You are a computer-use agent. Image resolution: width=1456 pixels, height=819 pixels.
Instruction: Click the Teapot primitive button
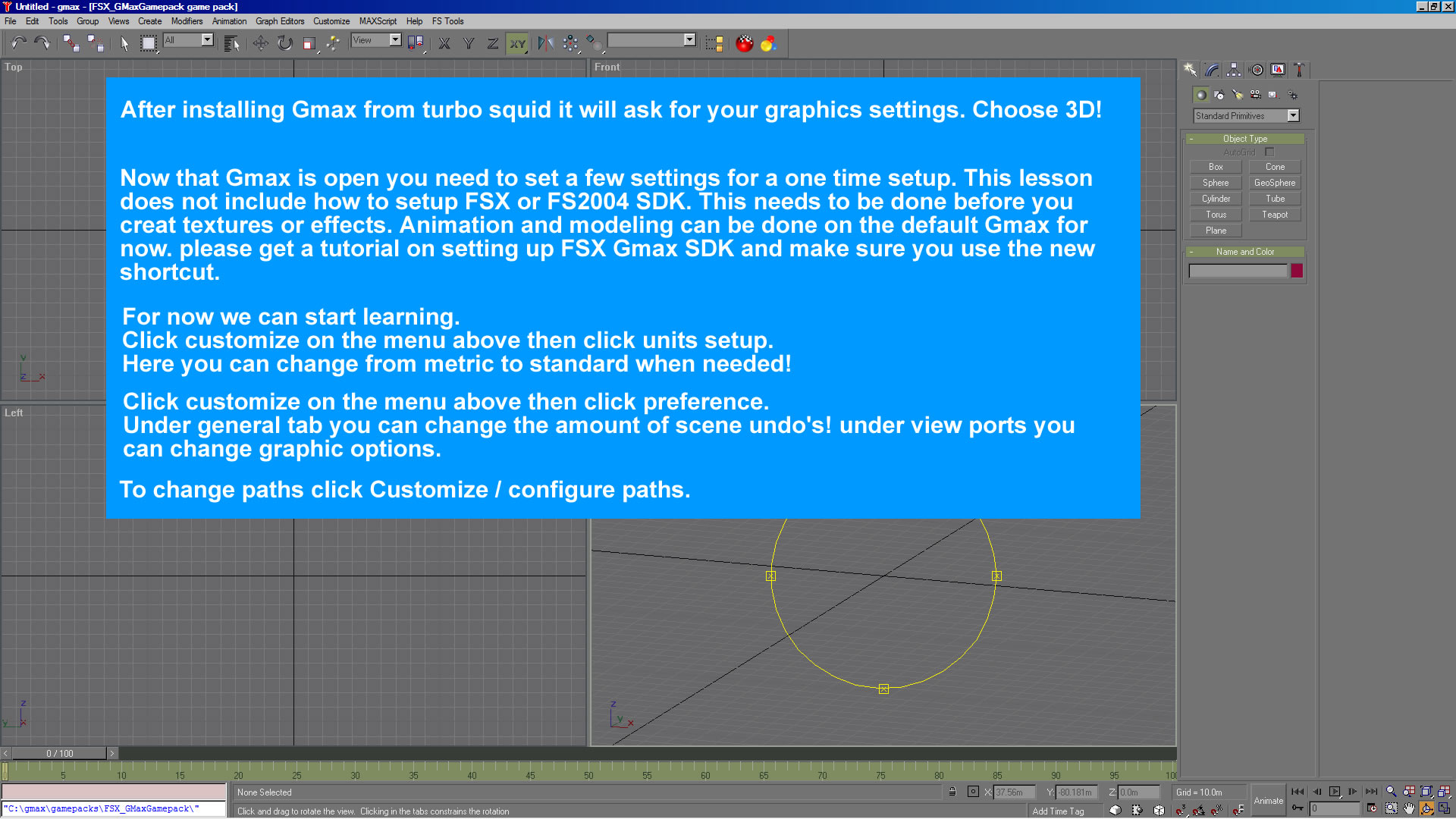[x=1274, y=215]
